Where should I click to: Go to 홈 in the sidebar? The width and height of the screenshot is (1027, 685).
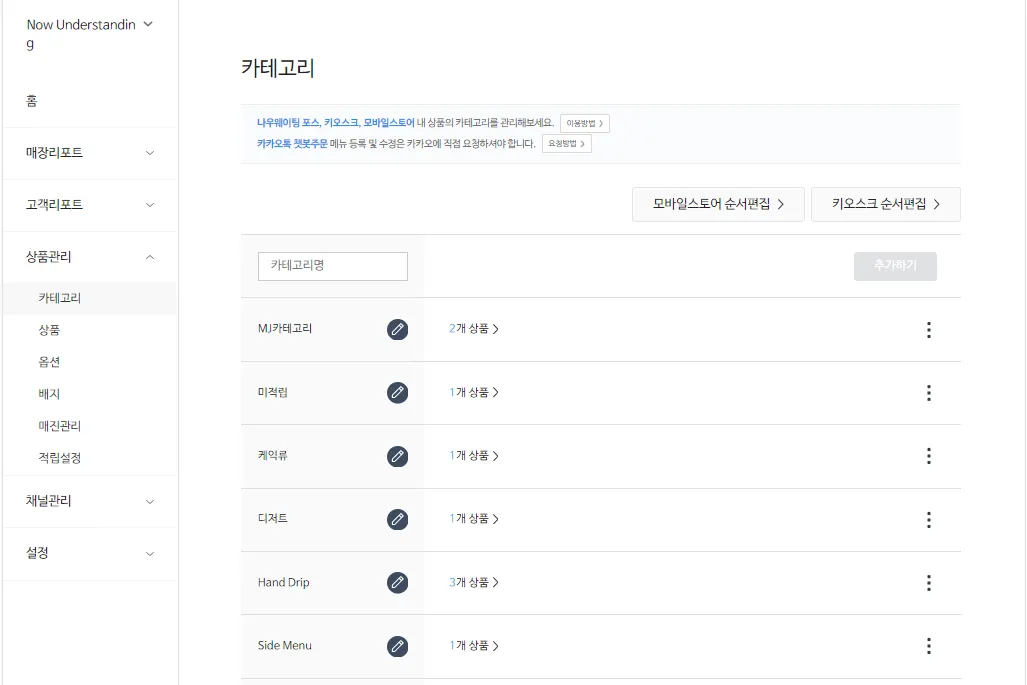31,100
